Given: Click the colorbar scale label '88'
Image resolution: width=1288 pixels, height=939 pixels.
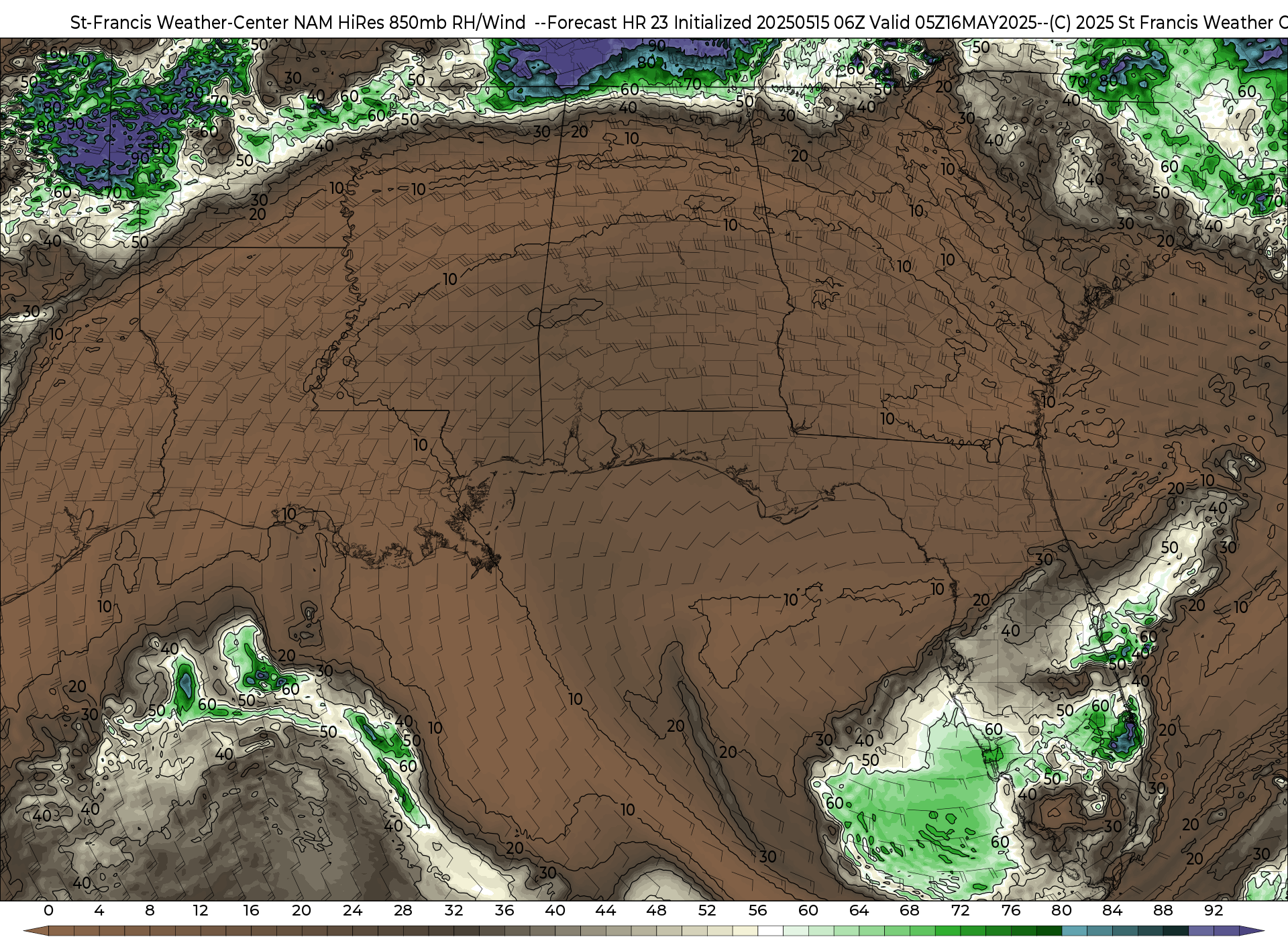Looking at the screenshot, I should [1163, 910].
